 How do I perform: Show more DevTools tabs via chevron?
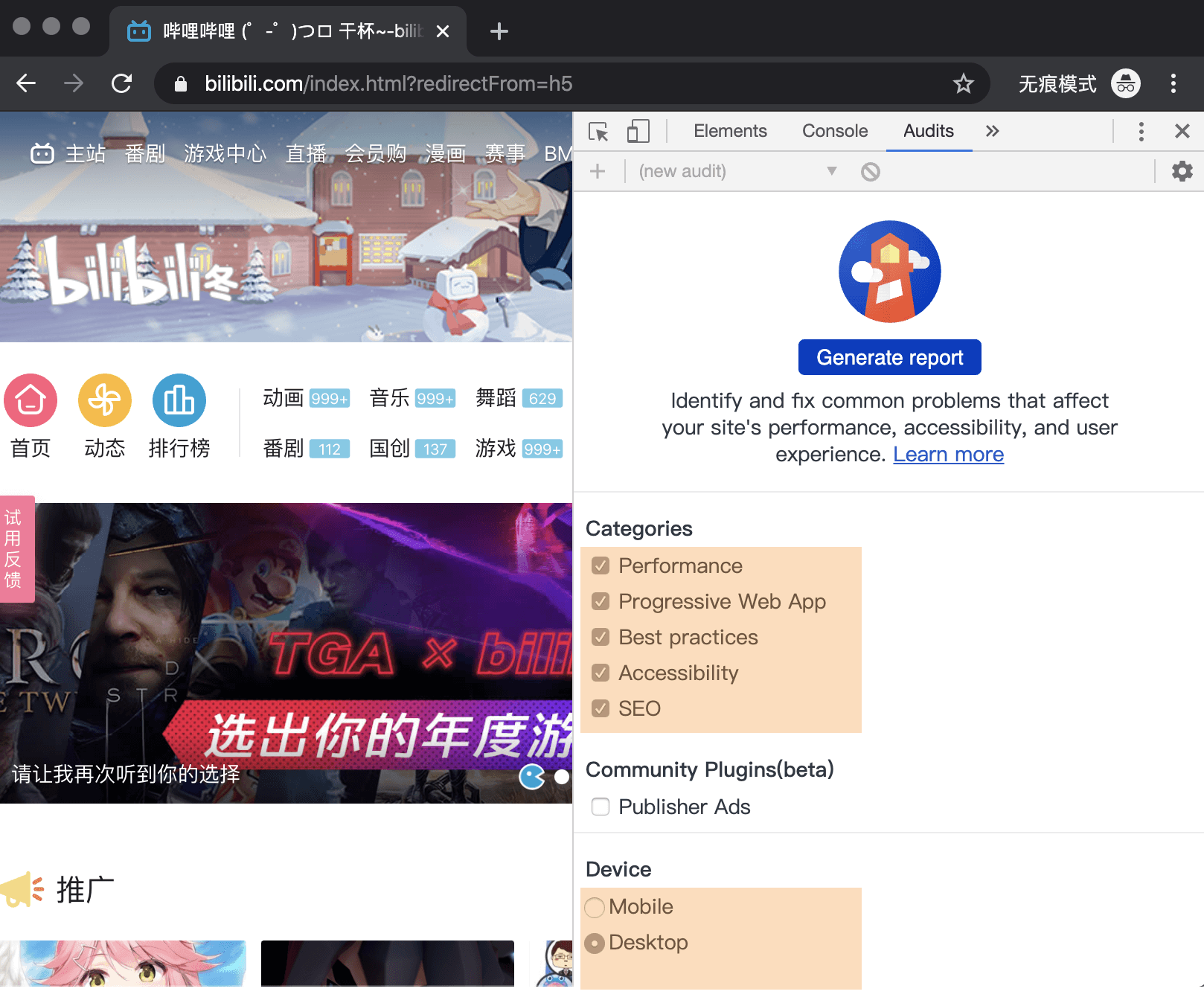coord(992,132)
